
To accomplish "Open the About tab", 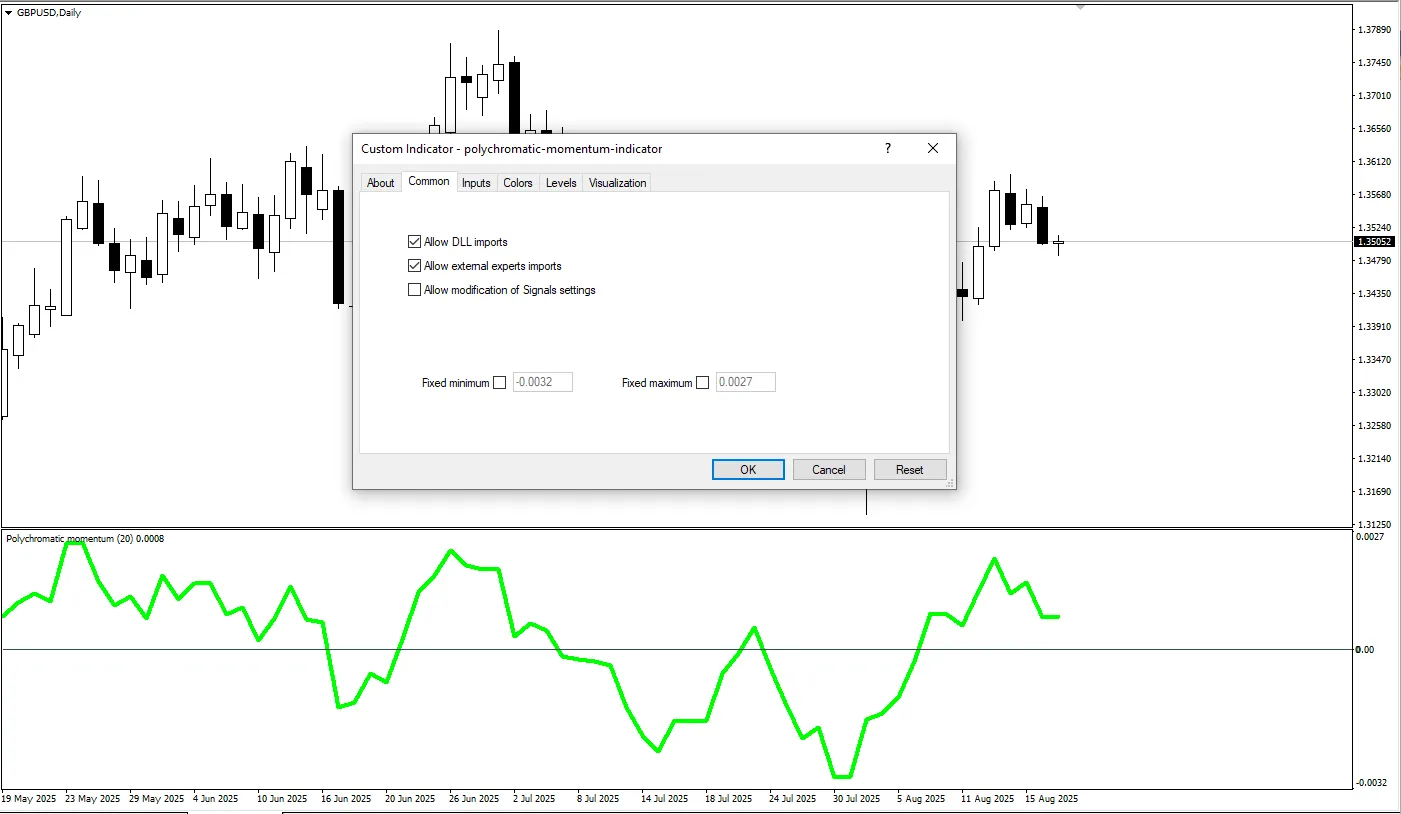I will tap(380, 182).
